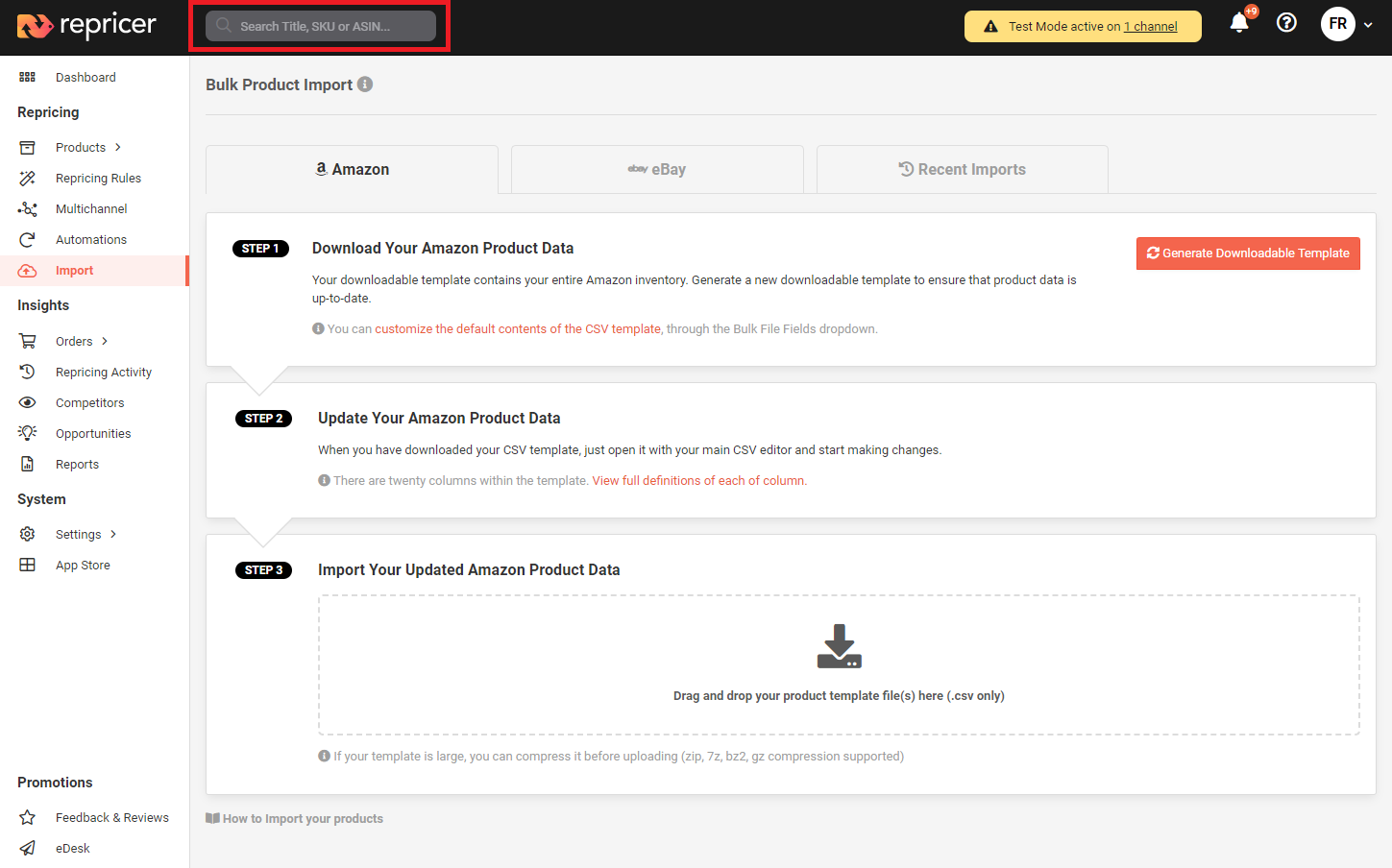The width and height of the screenshot is (1392, 868).
Task: Click the Orders cart icon
Action: coord(27,341)
